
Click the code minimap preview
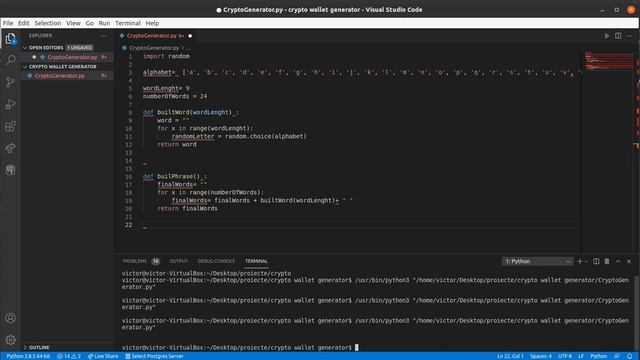tap(608, 61)
